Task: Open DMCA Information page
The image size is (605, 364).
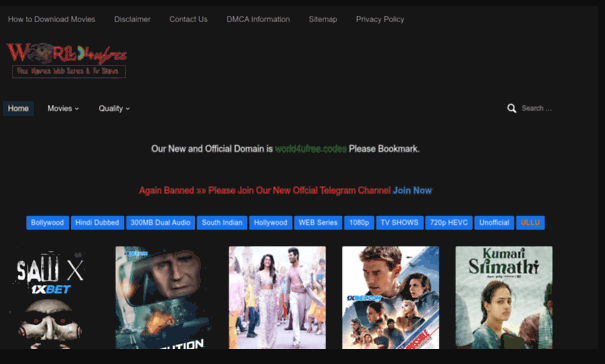Action: [x=258, y=19]
